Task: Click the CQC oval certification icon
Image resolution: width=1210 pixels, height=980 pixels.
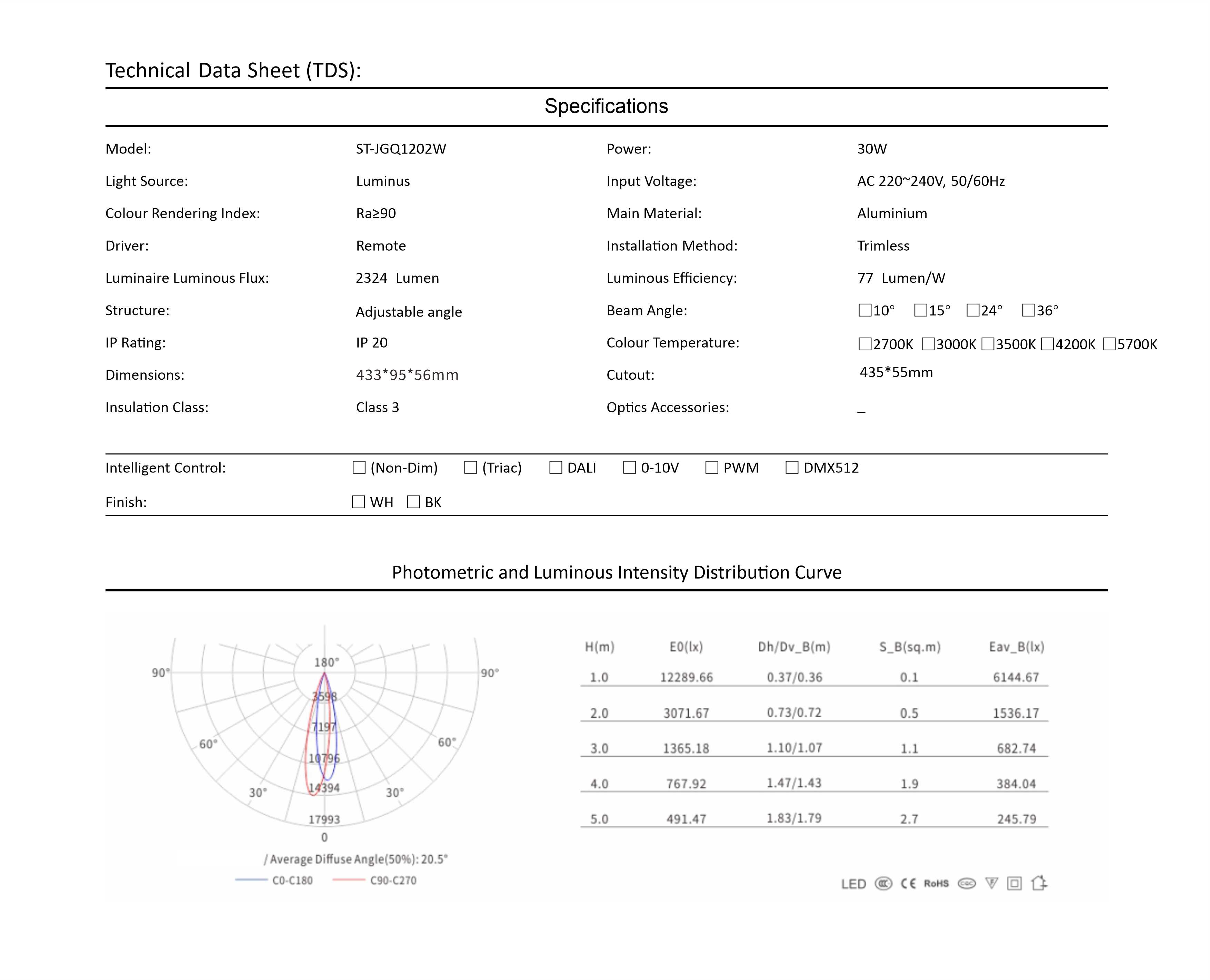Action: (x=967, y=883)
